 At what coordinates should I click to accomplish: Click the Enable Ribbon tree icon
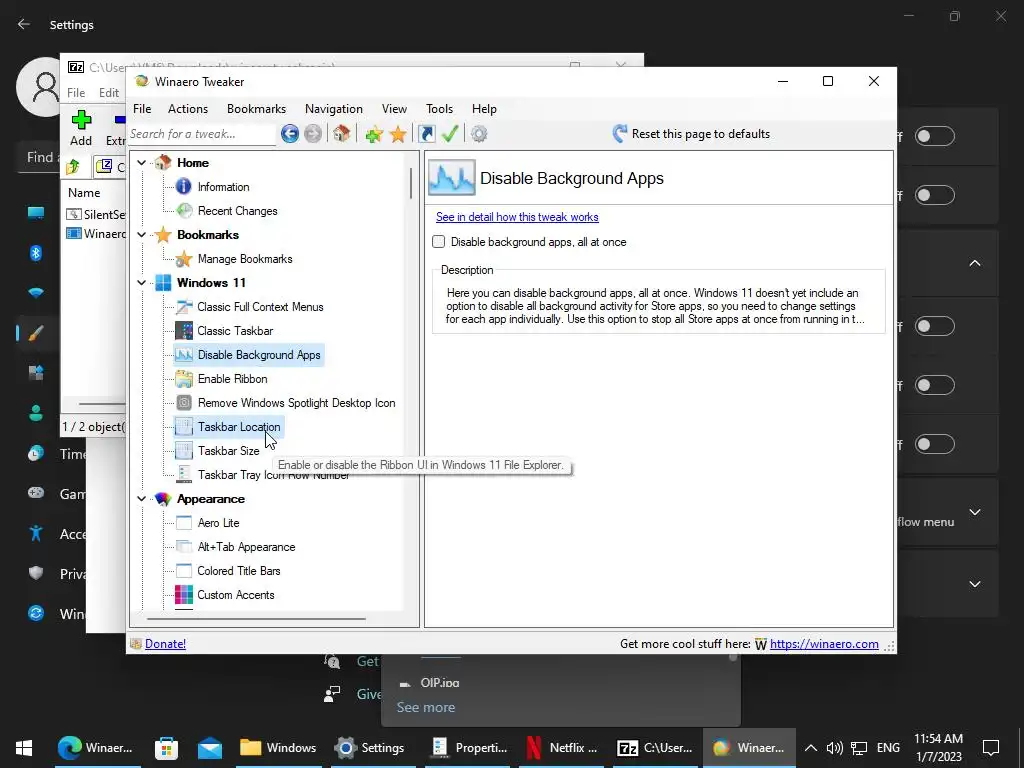(184, 379)
